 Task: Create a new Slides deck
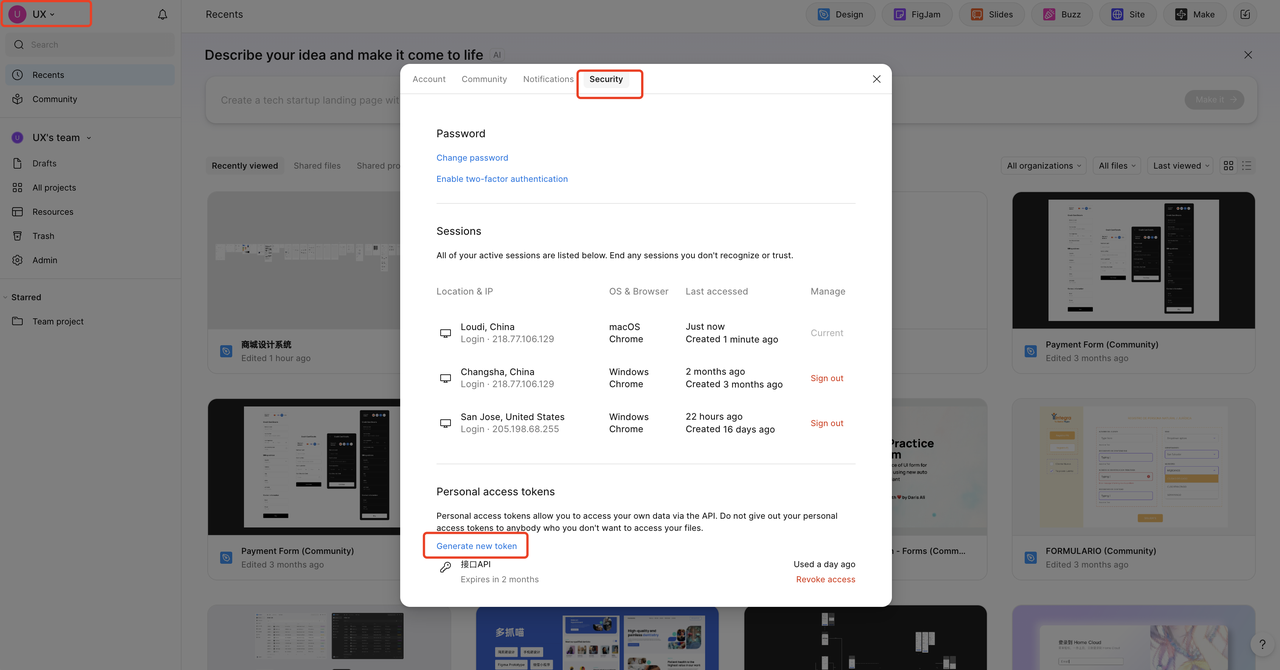992,15
